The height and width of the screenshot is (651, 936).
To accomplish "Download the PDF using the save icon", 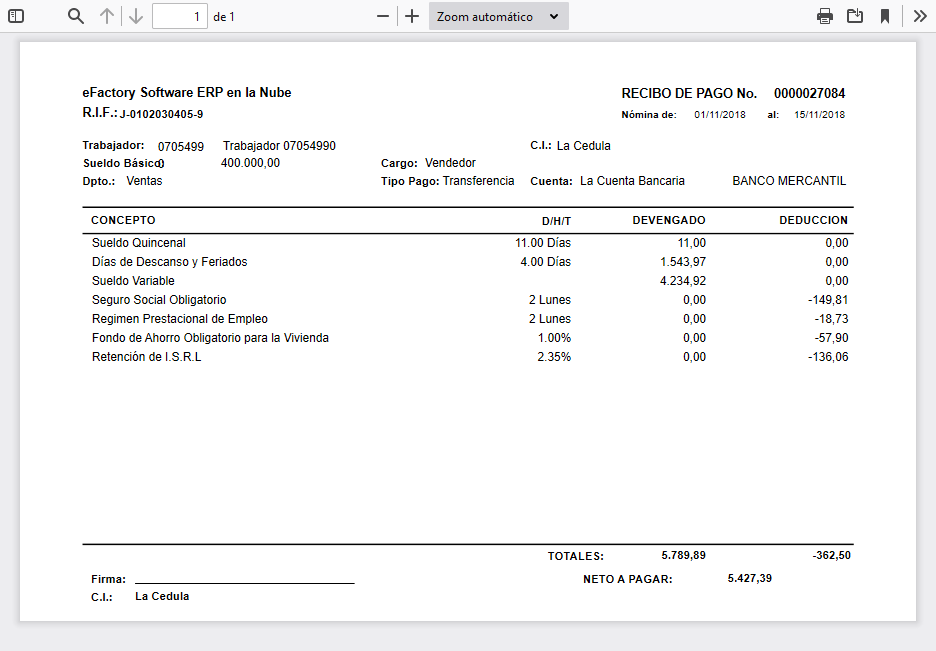I will tap(854, 15).
